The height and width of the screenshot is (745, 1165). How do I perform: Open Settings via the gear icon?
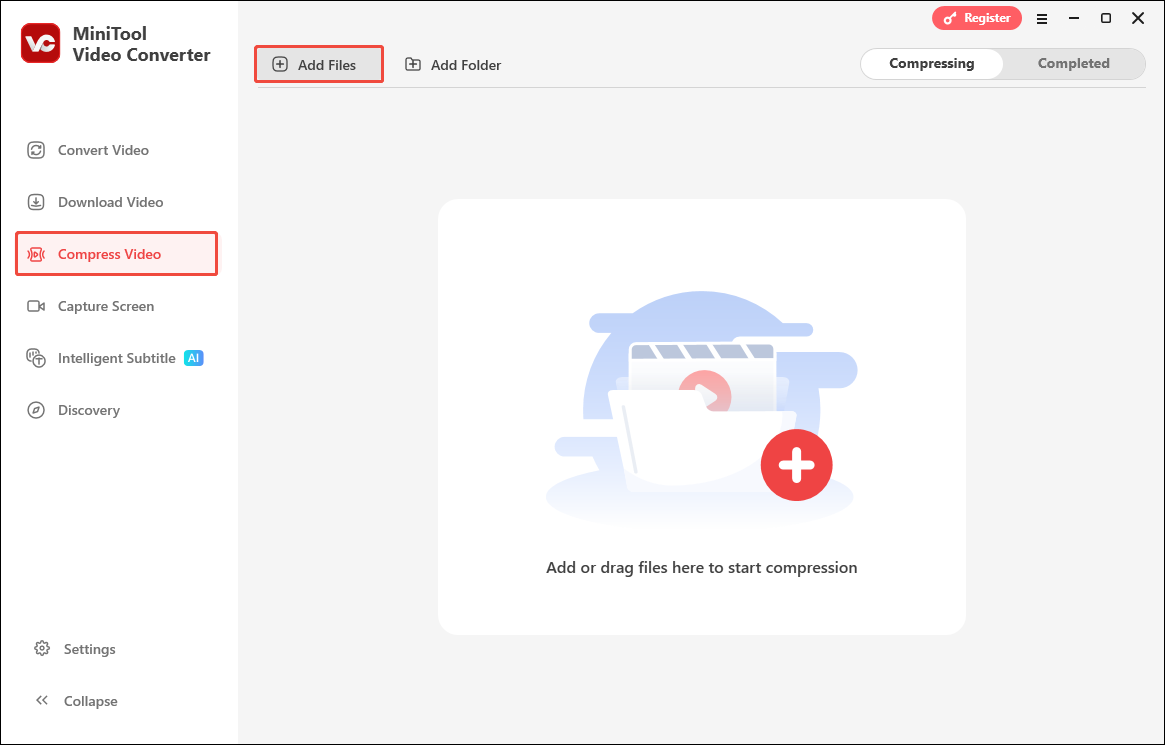point(42,648)
